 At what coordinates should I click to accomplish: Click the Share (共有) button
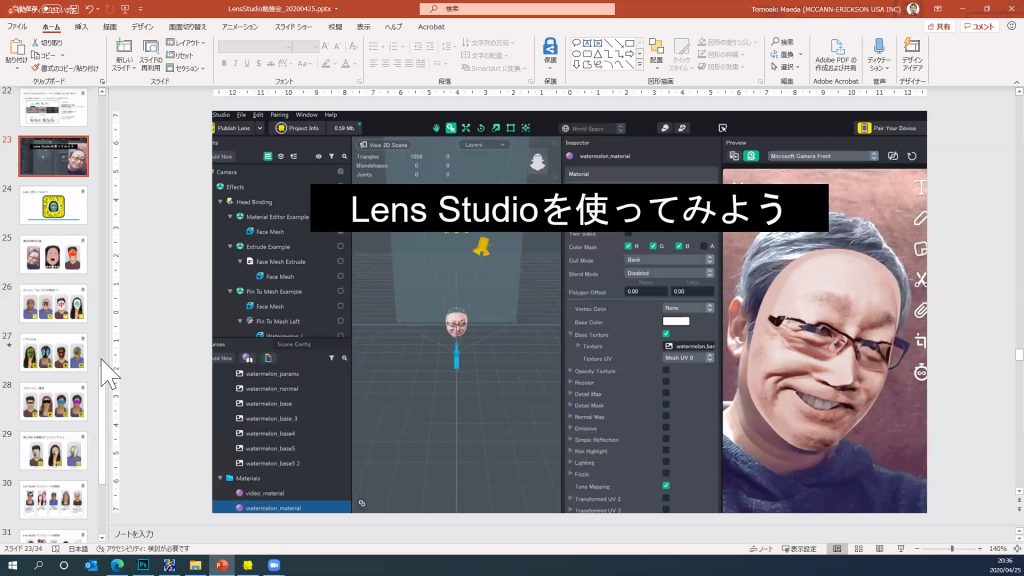click(940, 27)
